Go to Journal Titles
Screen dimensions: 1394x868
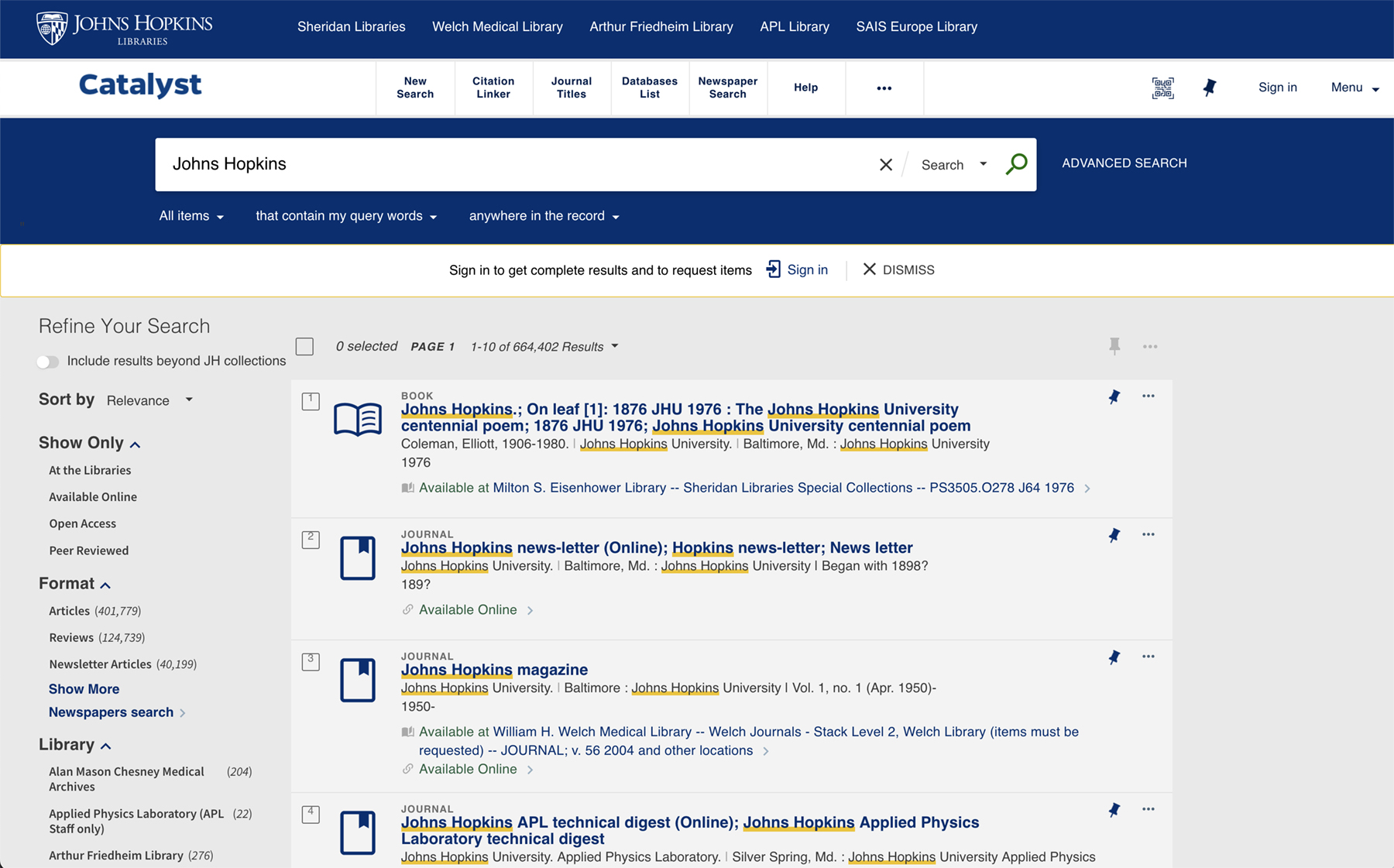(x=572, y=87)
